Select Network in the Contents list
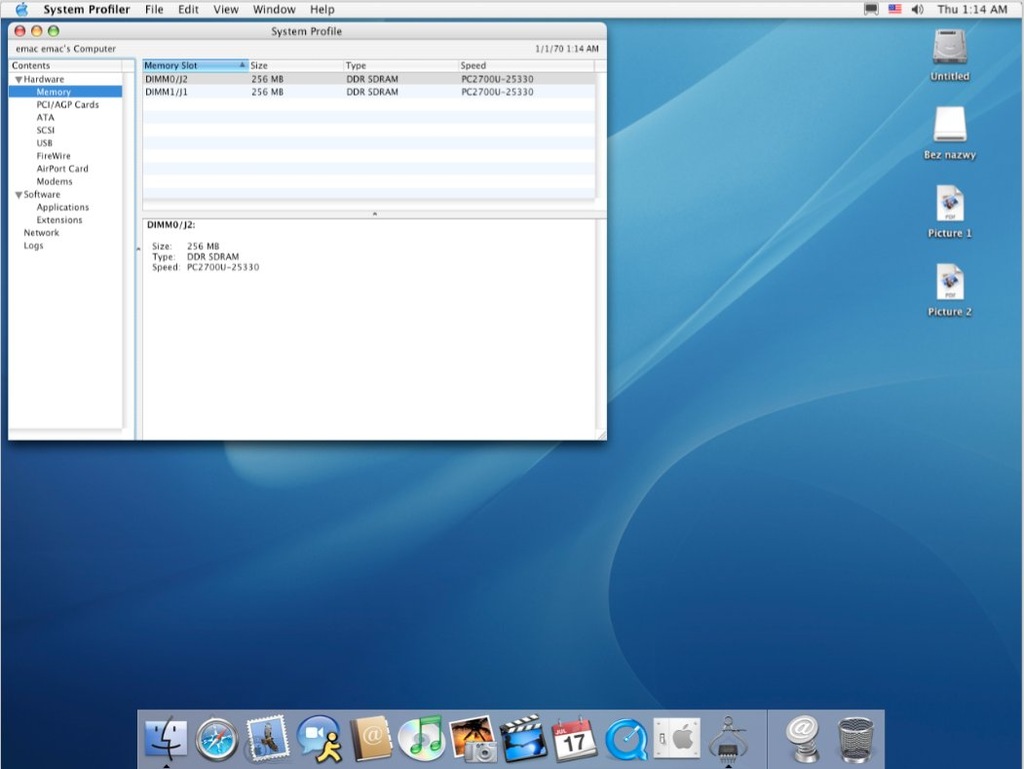 [41, 232]
